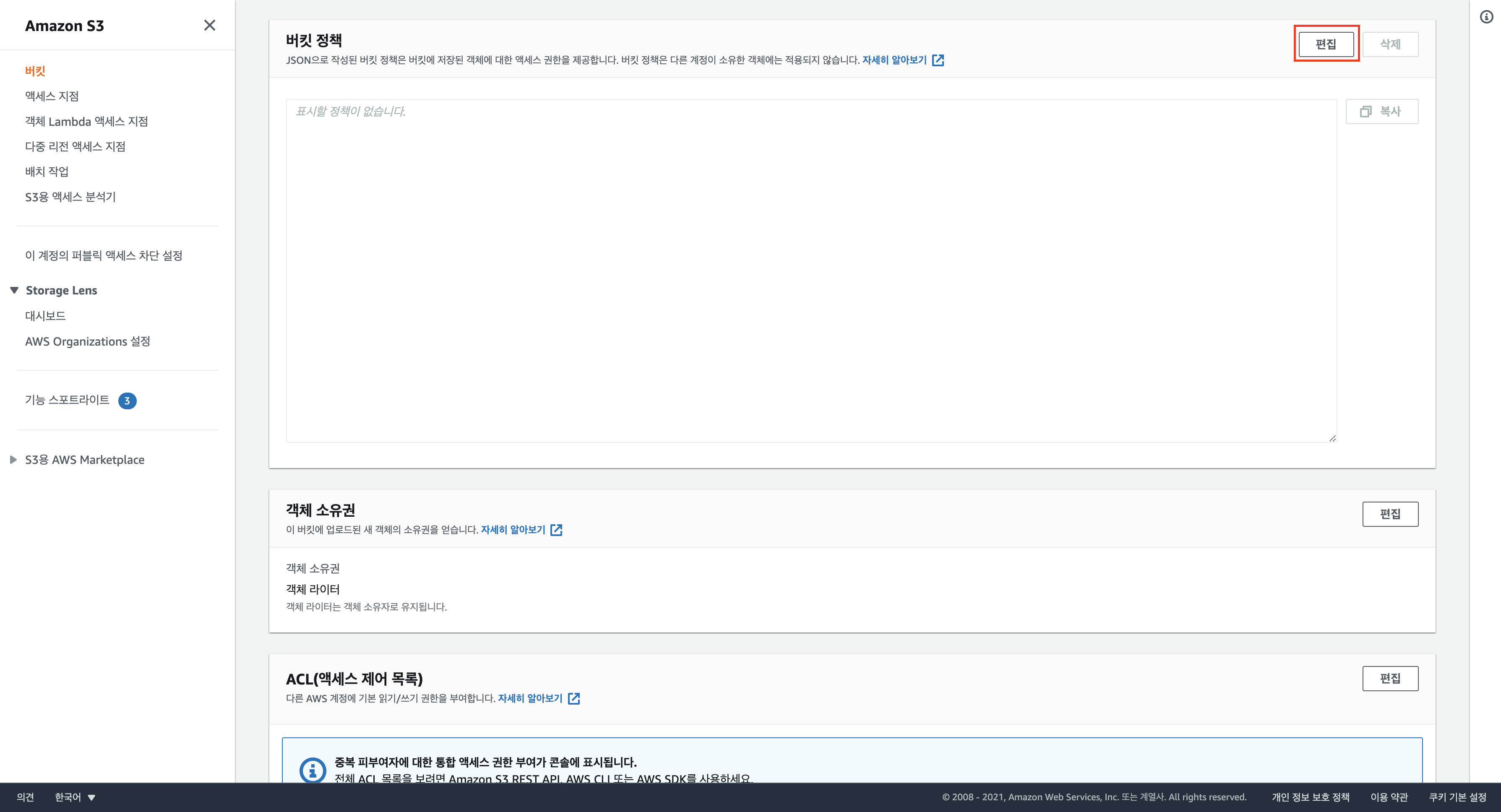Click the 복사 copy button
1501x812 pixels.
pyautogui.click(x=1381, y=111)
